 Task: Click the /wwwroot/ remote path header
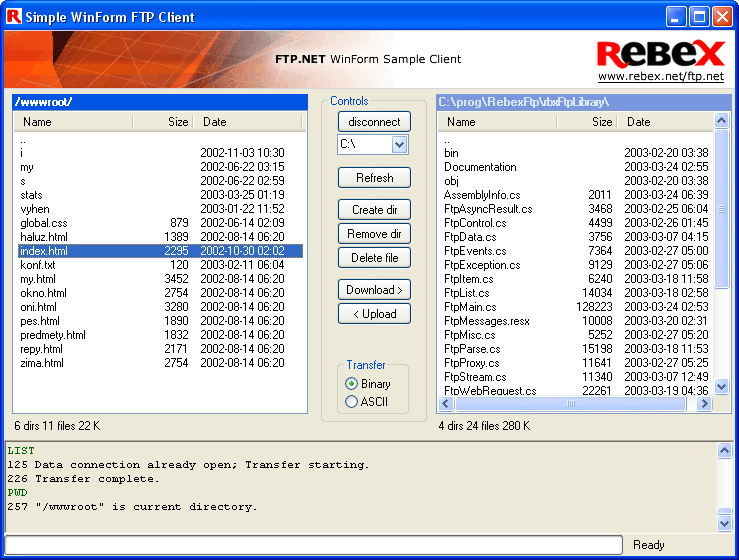[x=160, y=102]
